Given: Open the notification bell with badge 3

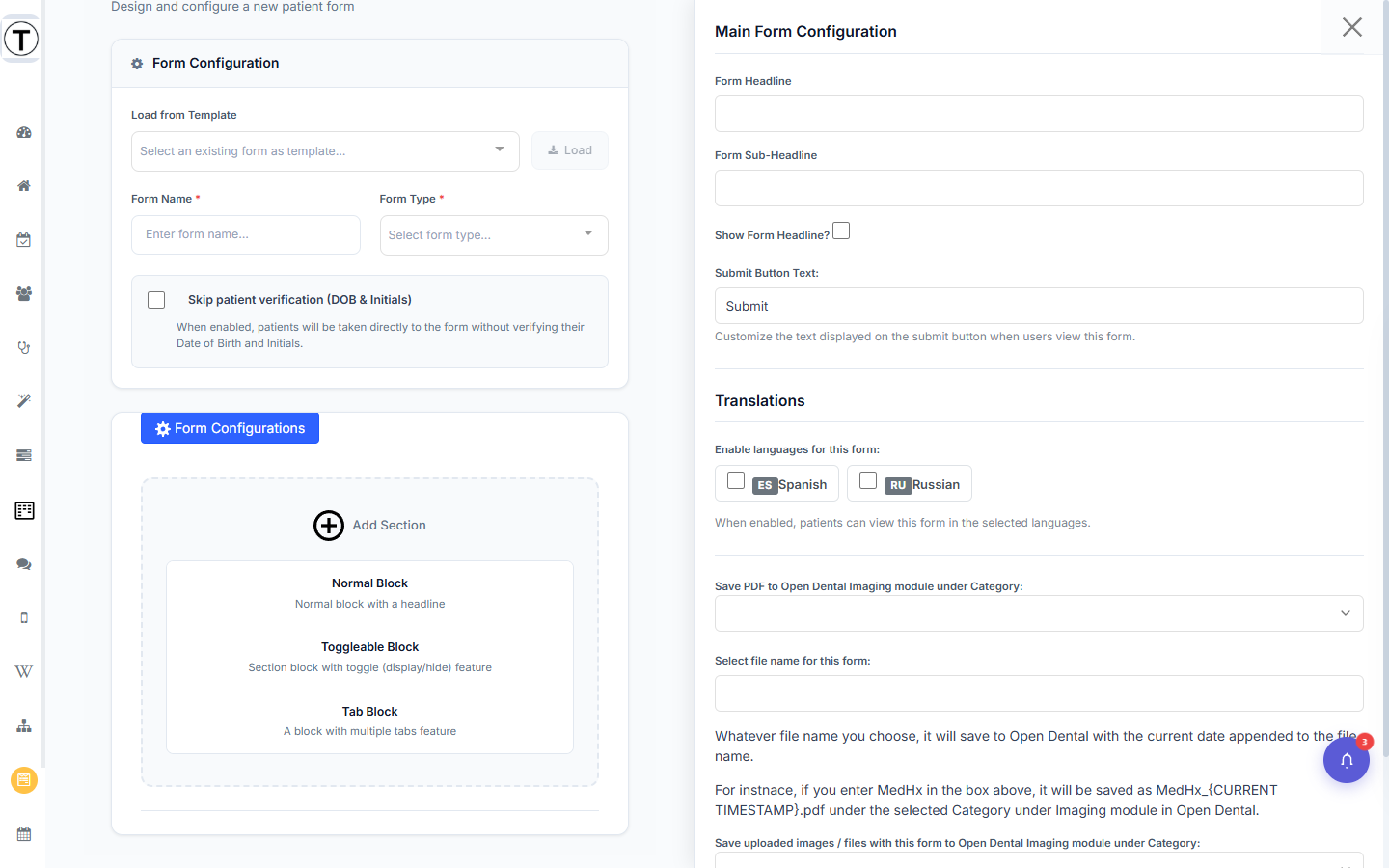Looking at the screenshot, I should point(1347,760).
